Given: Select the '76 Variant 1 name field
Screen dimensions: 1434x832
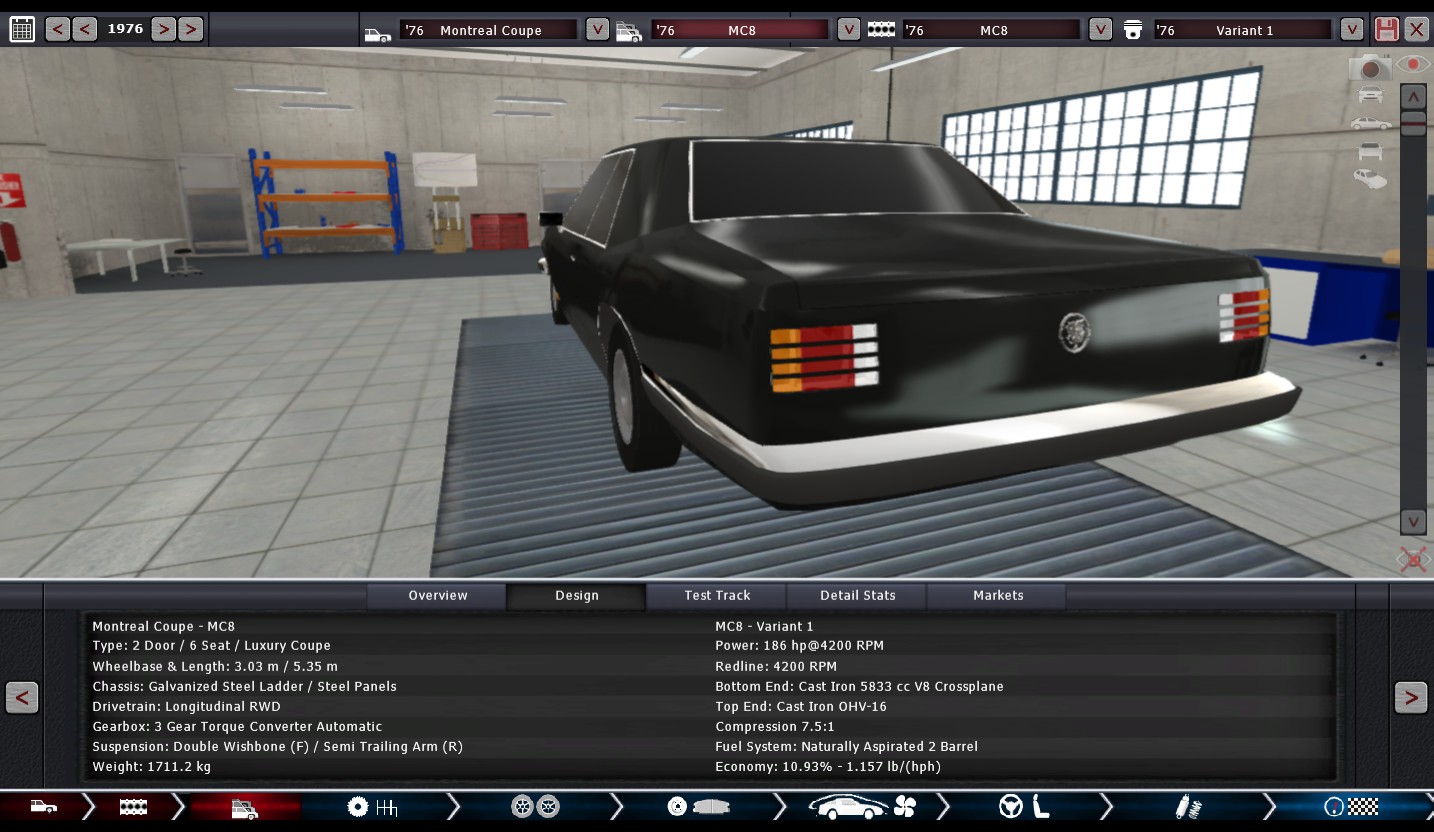Looking at the screenshot, I should 1244,30.
